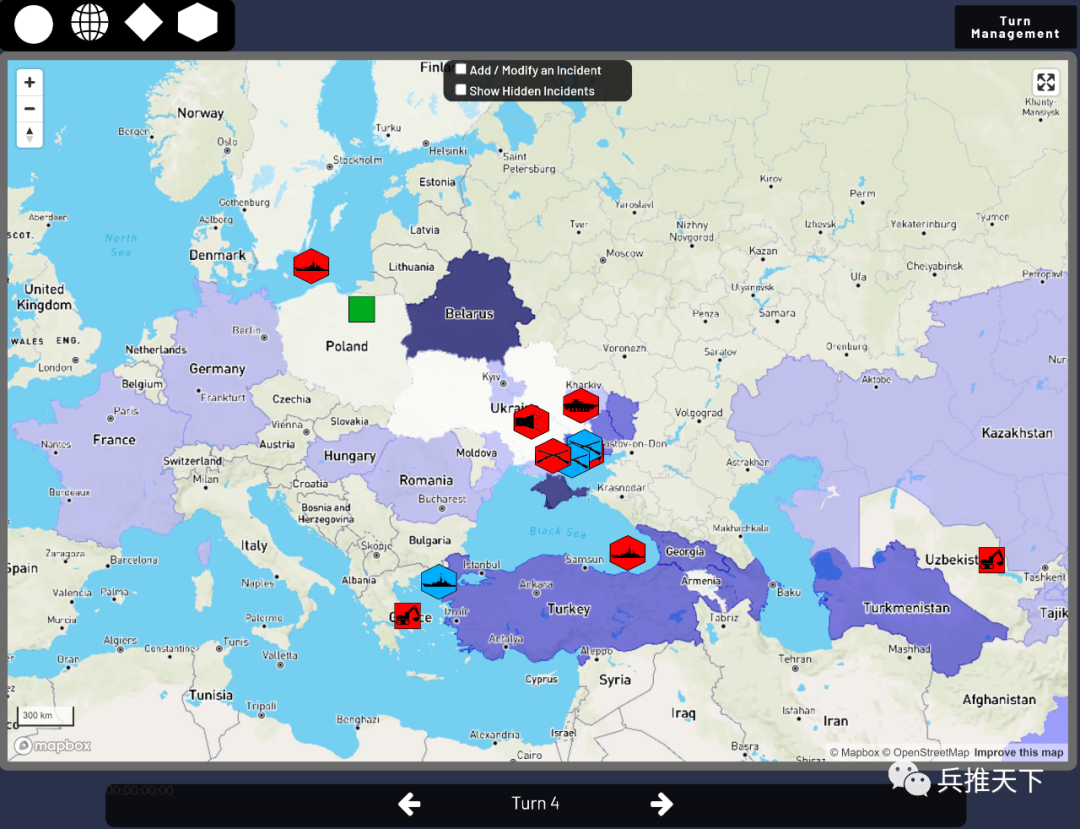Select green square marker in Poland
Screen dimensions: 1080x829
pyautogui.click(x=362, y=309)
